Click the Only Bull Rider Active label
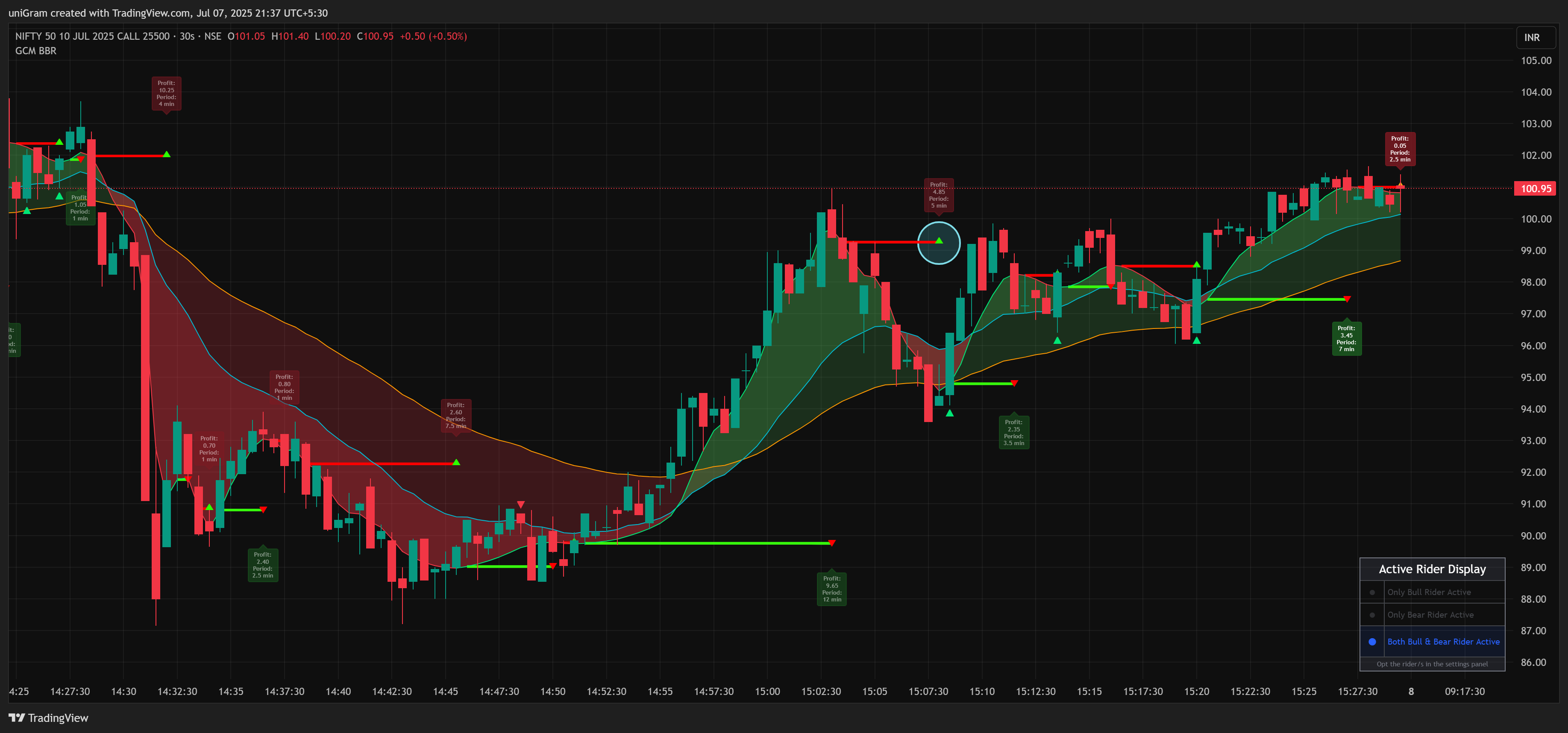This screenshot has height=733, width=1568. 1429,592
